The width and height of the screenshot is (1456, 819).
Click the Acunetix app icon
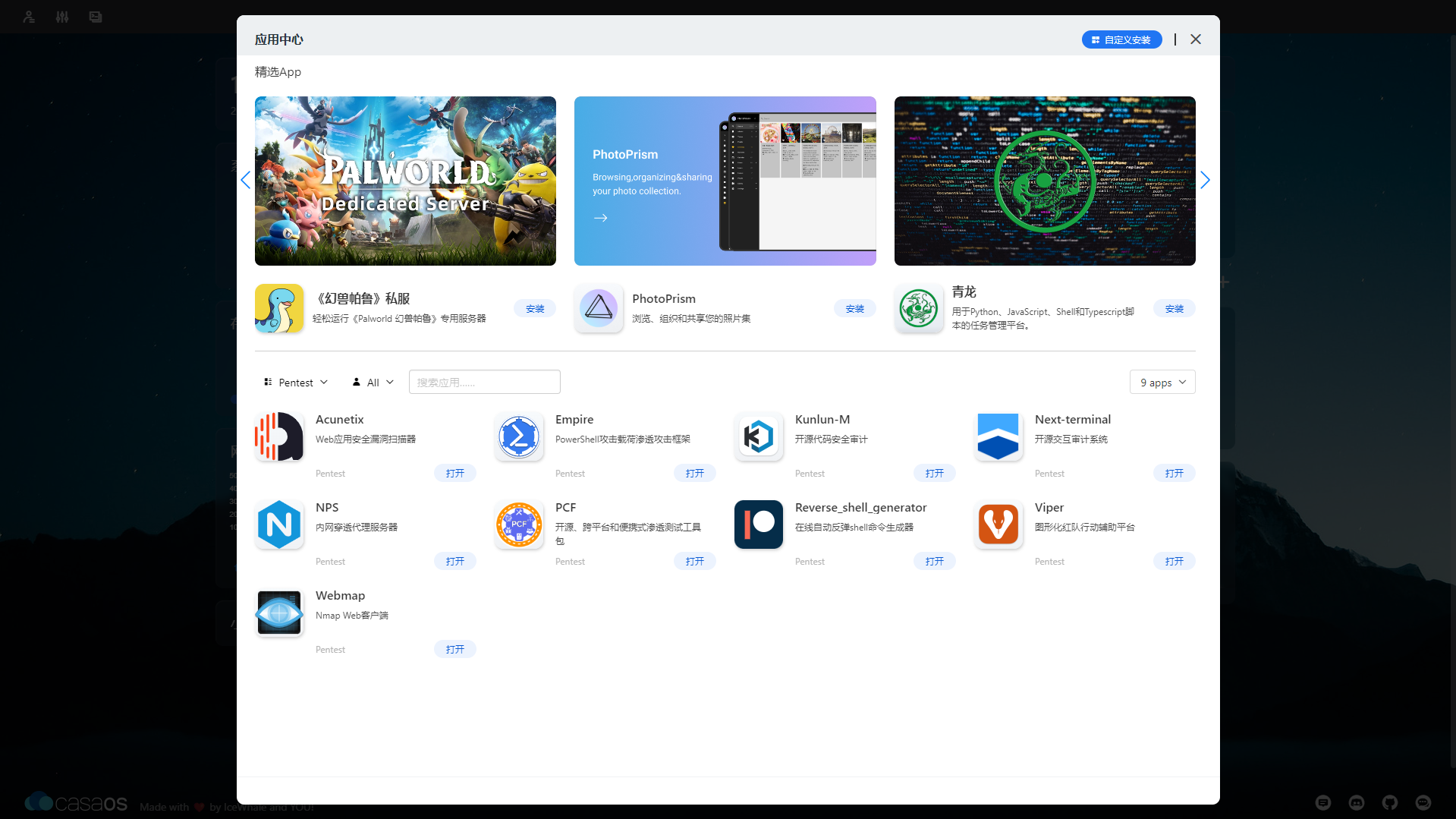[279, 436]
